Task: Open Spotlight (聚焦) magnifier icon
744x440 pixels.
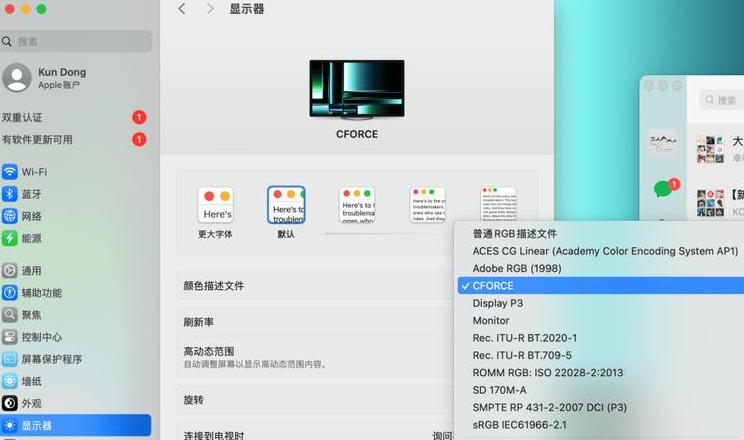Action: [x=10, y=315]
